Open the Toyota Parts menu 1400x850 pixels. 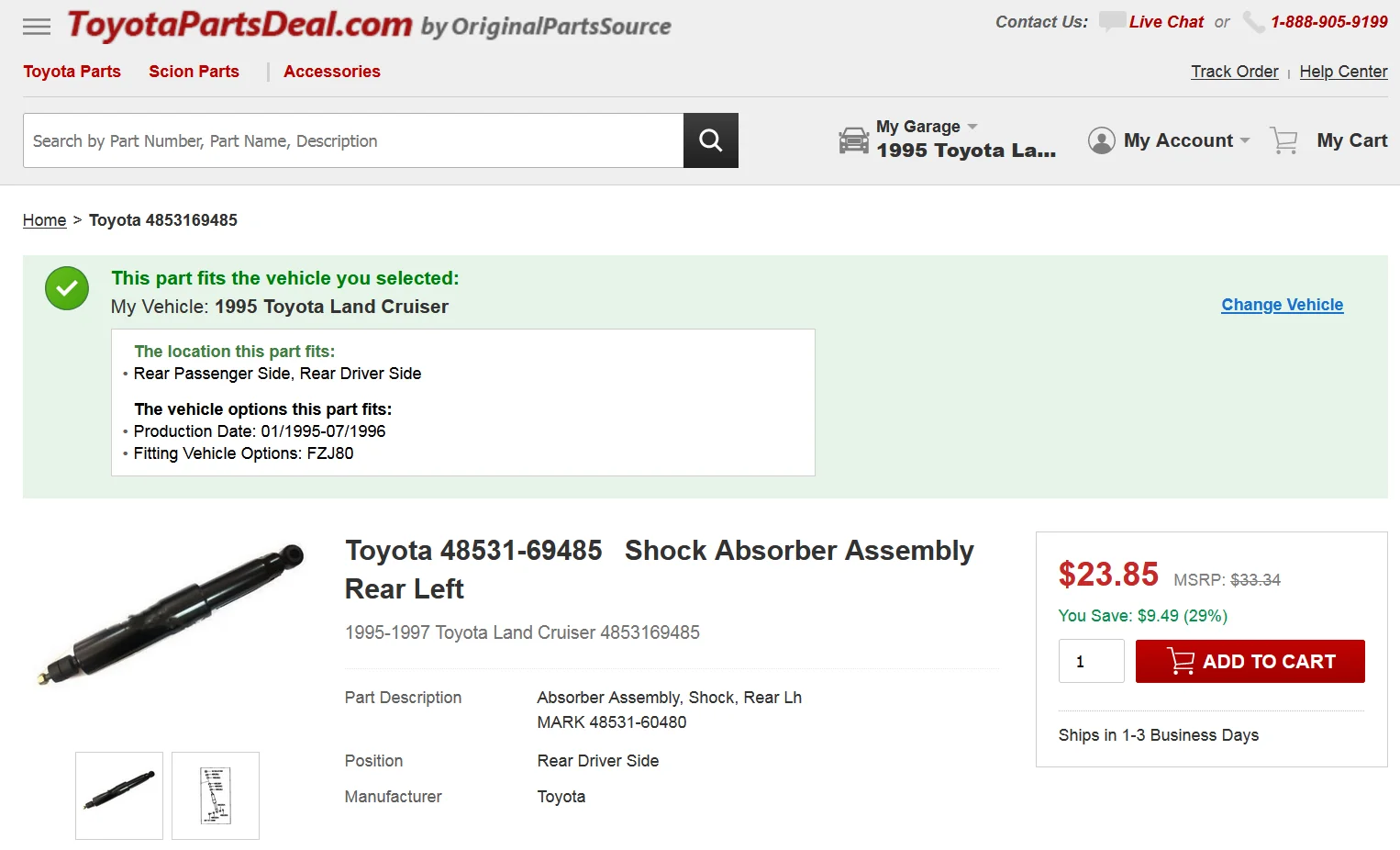[x=72, y=72]
